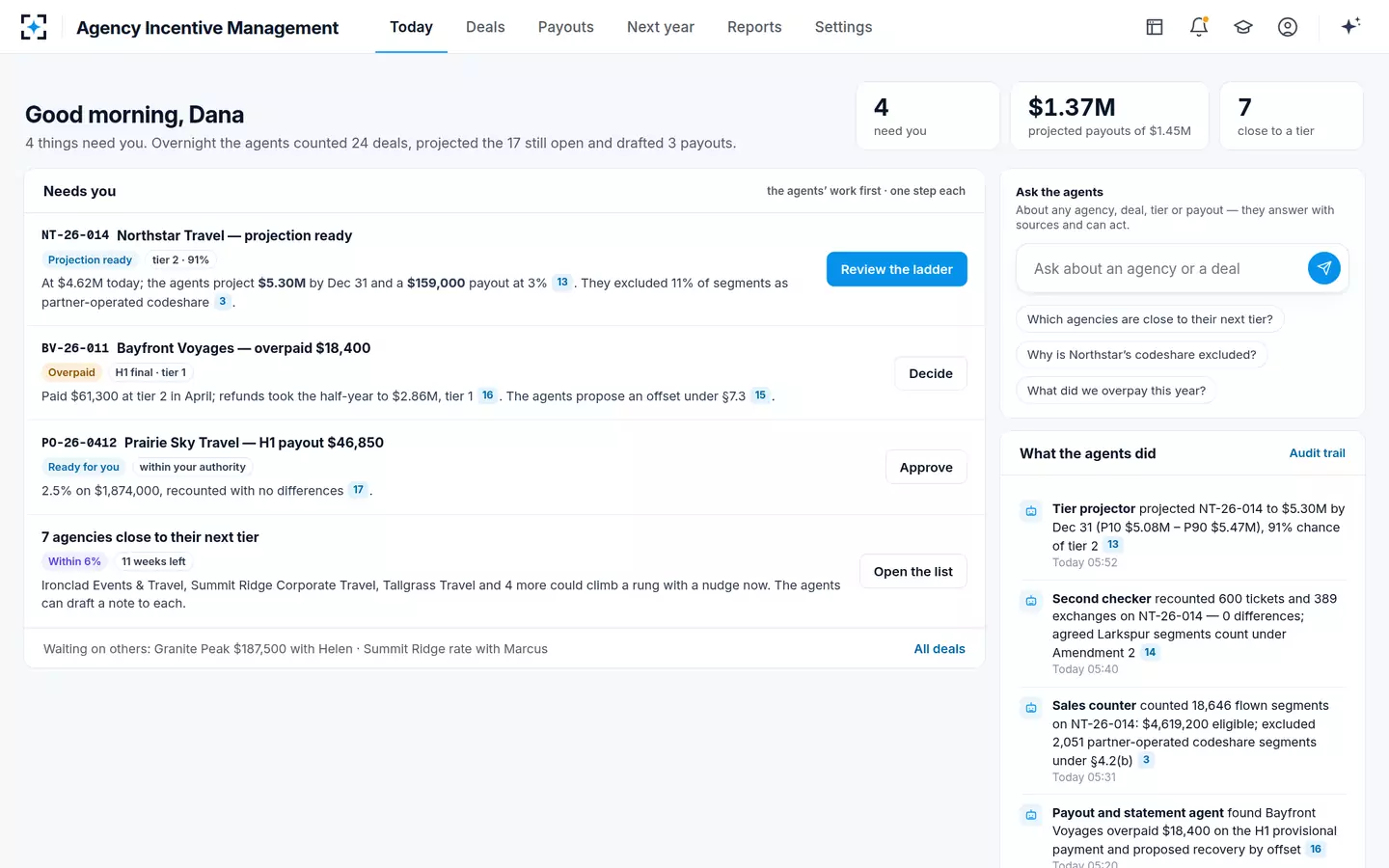This screenshot has width=1389, height=868.
Task: Click the Review the ladder button
Action: (896, 269)
